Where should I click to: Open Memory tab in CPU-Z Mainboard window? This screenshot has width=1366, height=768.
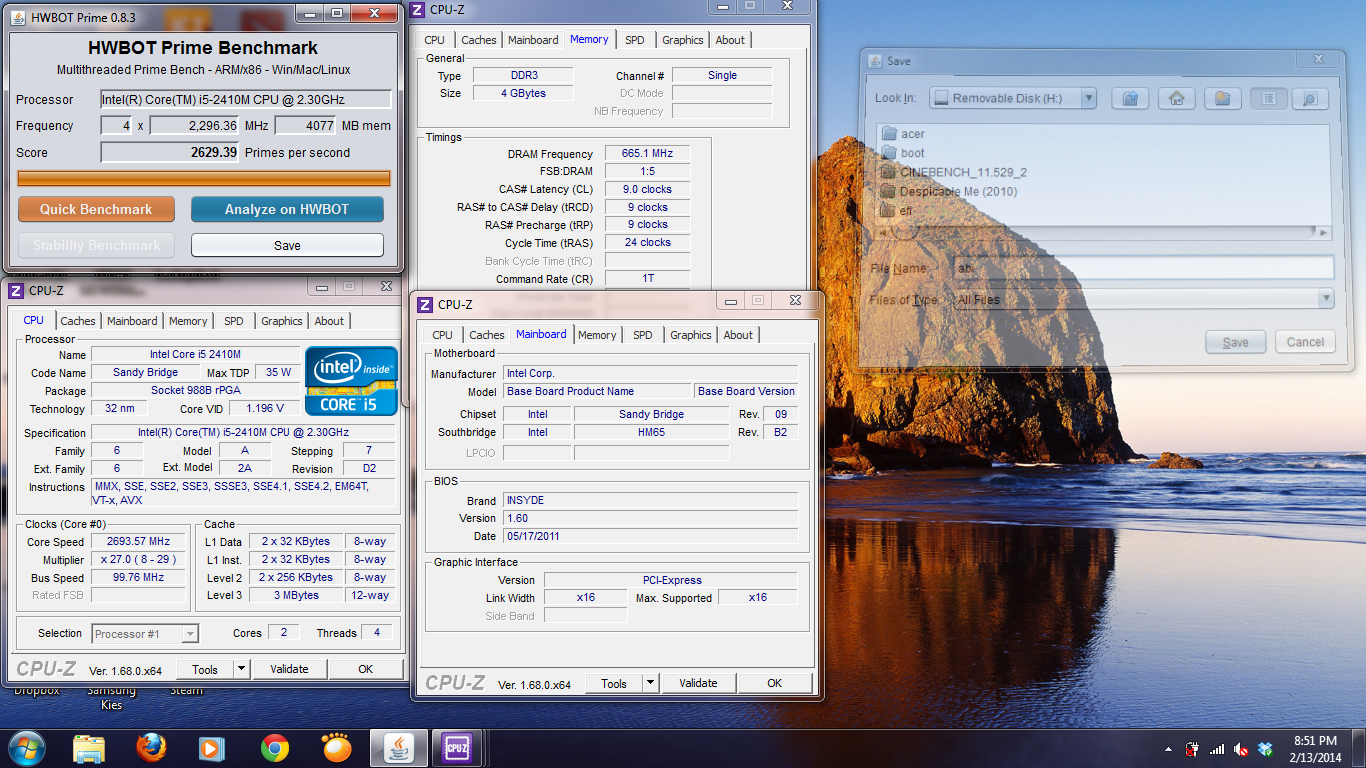597,335
